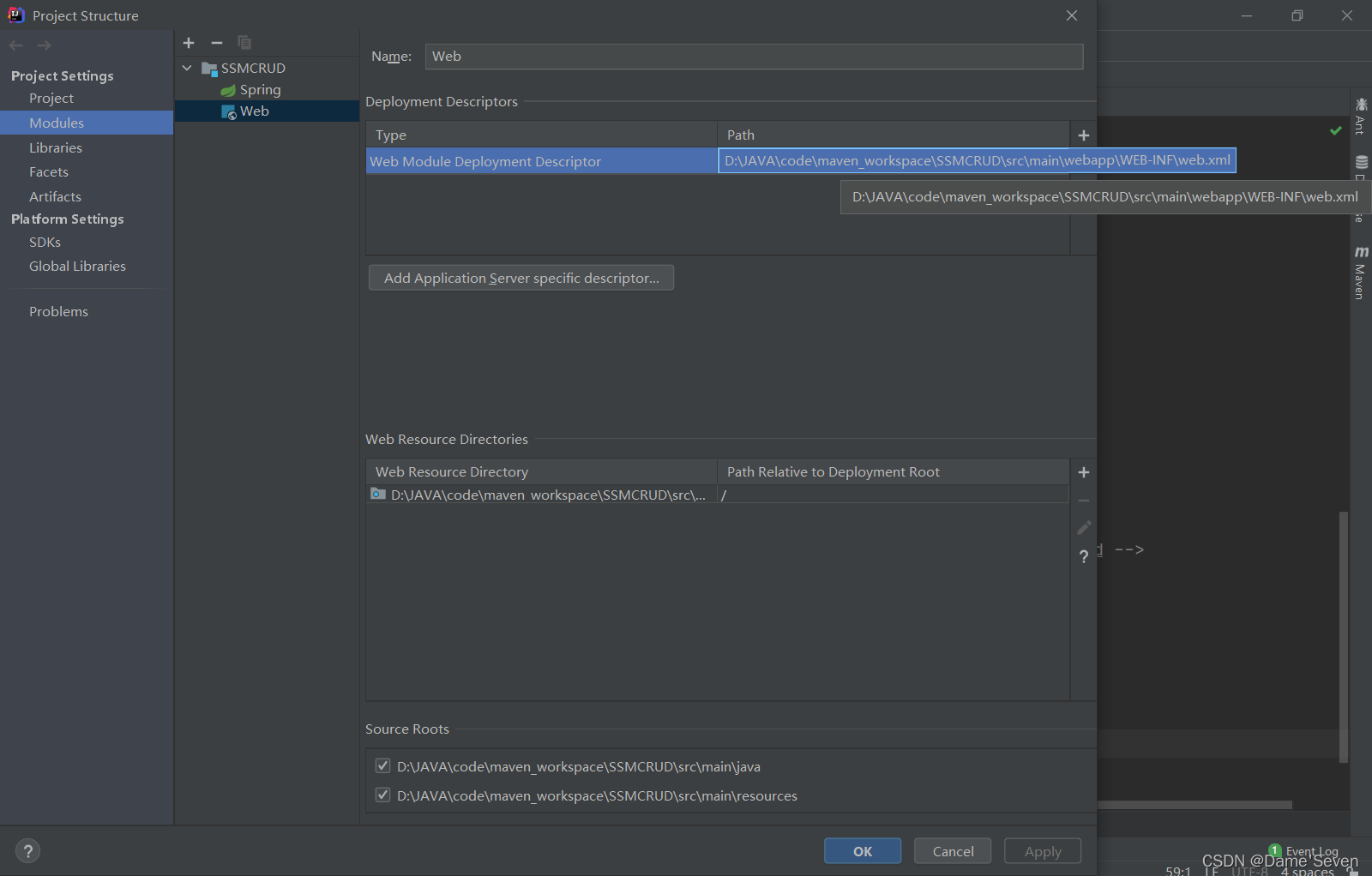Open dialog help with bottom-left question mark
Image resolution: width=1372 pixels, height=876 pixels.
pyautogui.click(x=28, y=851)
